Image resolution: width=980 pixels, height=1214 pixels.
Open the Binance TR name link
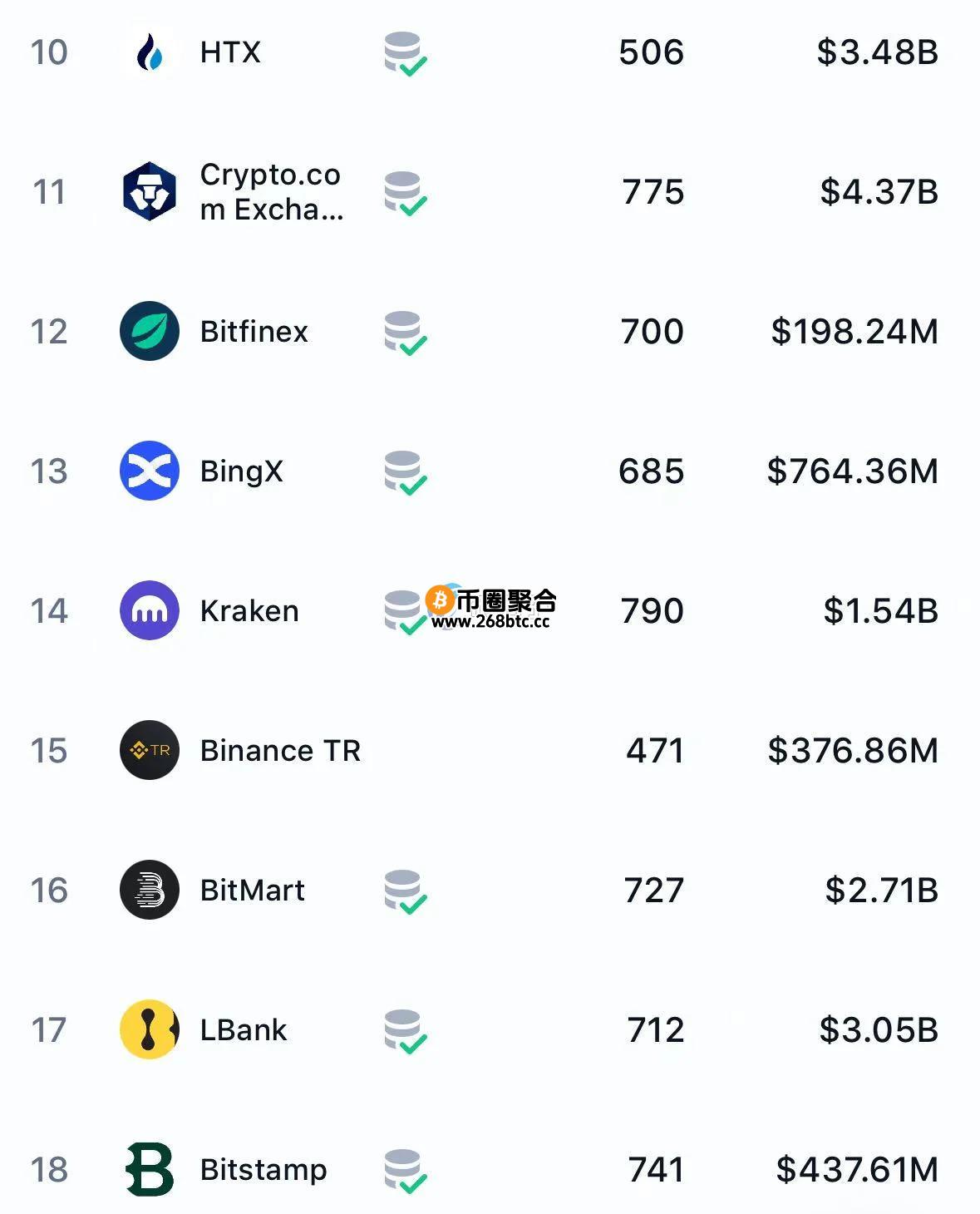pos(281,751)
